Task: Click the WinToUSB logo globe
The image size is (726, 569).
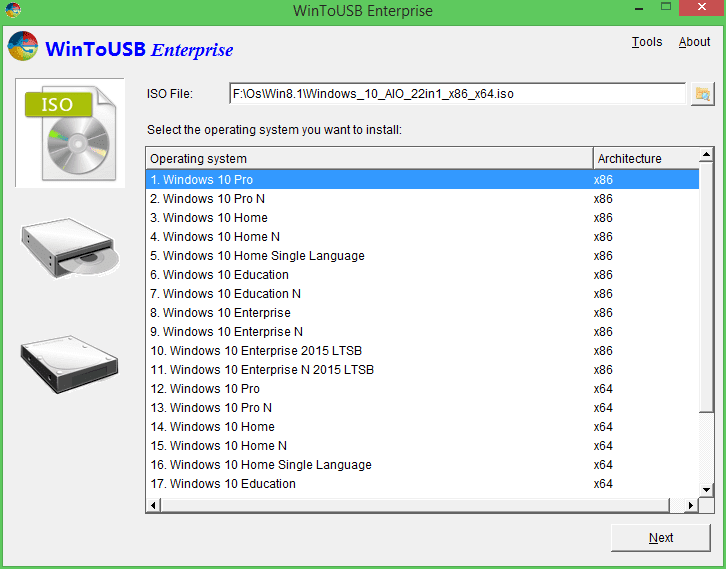Action: pos(23,46)
